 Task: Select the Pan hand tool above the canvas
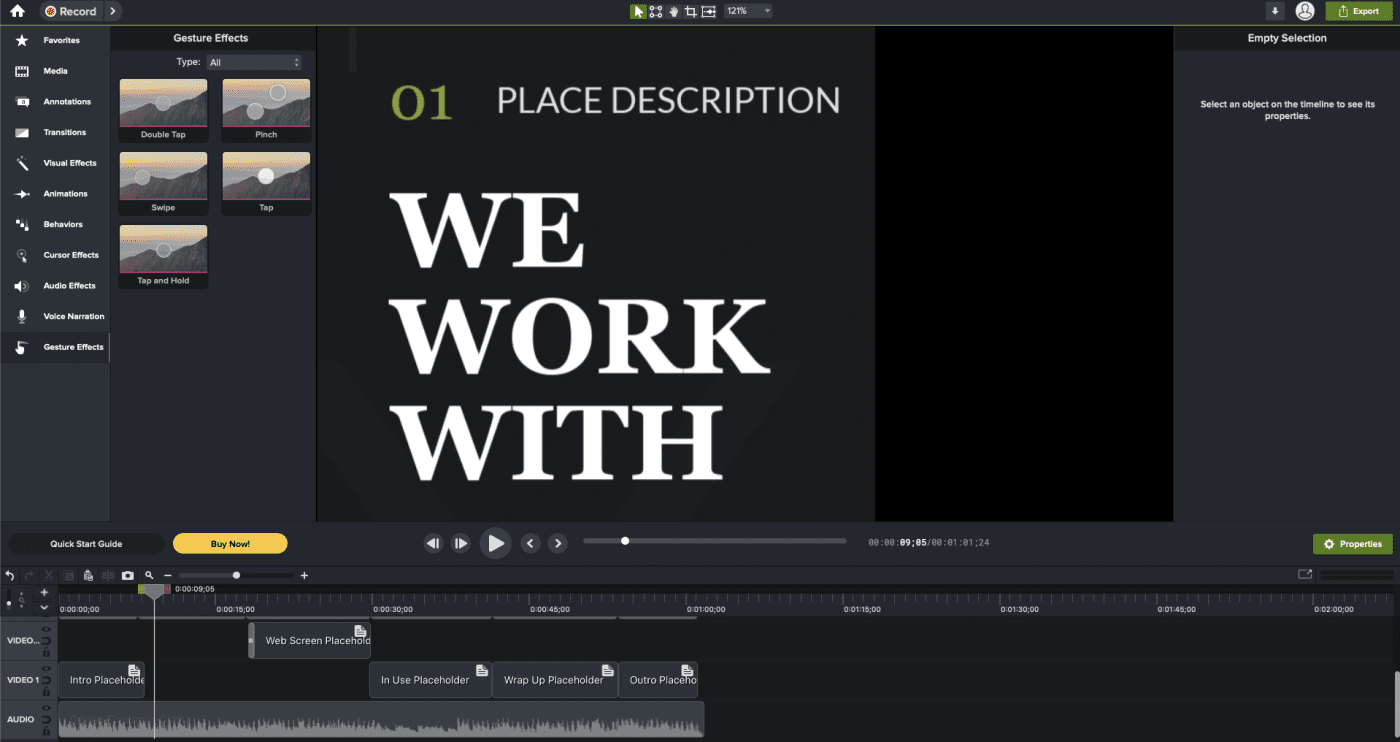point(674,11)
